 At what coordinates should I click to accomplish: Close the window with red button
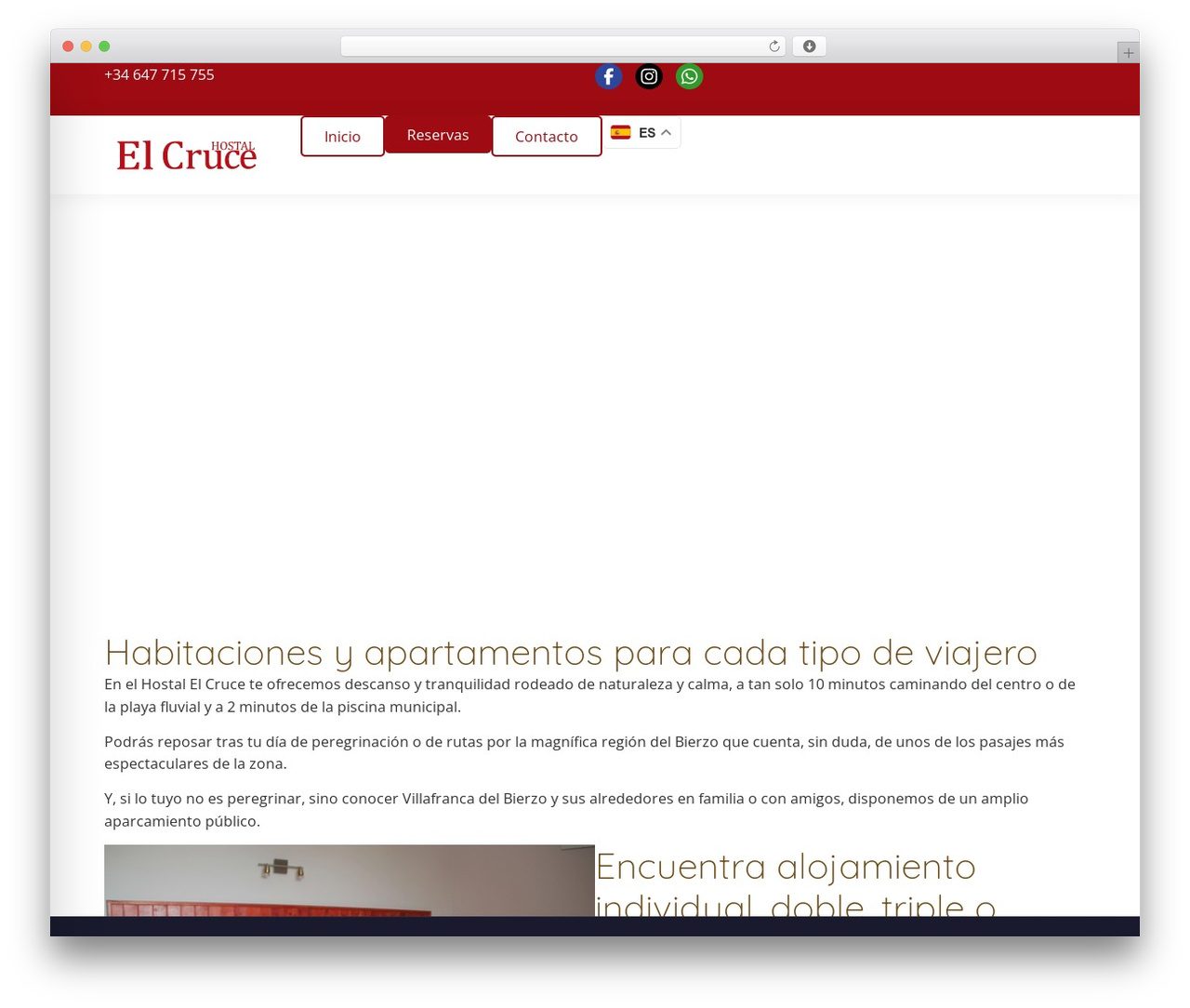(x=68, y=46)
